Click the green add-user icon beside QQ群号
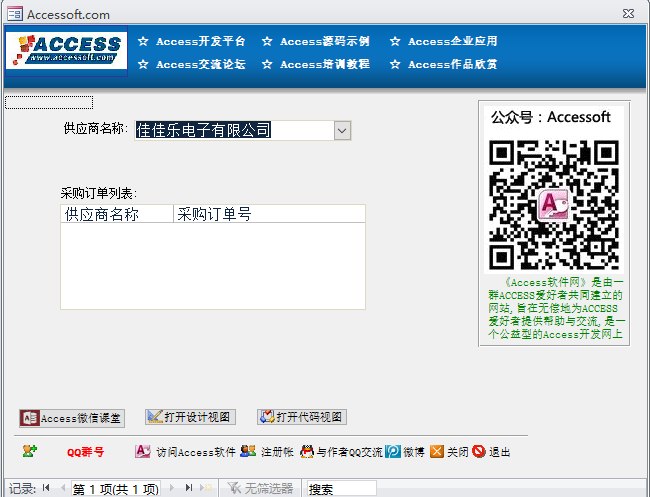 [x=30, y=451]
